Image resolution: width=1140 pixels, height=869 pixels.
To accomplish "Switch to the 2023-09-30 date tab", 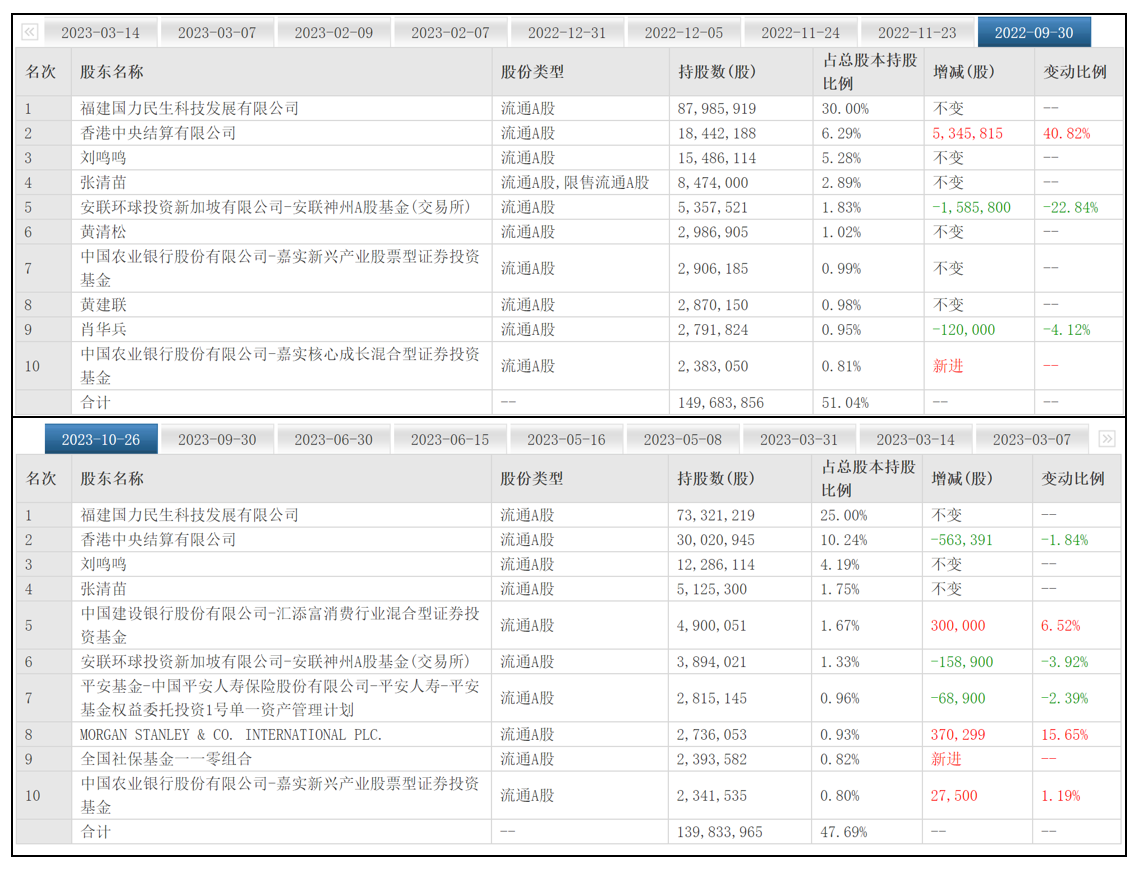I will click(217, 439).
